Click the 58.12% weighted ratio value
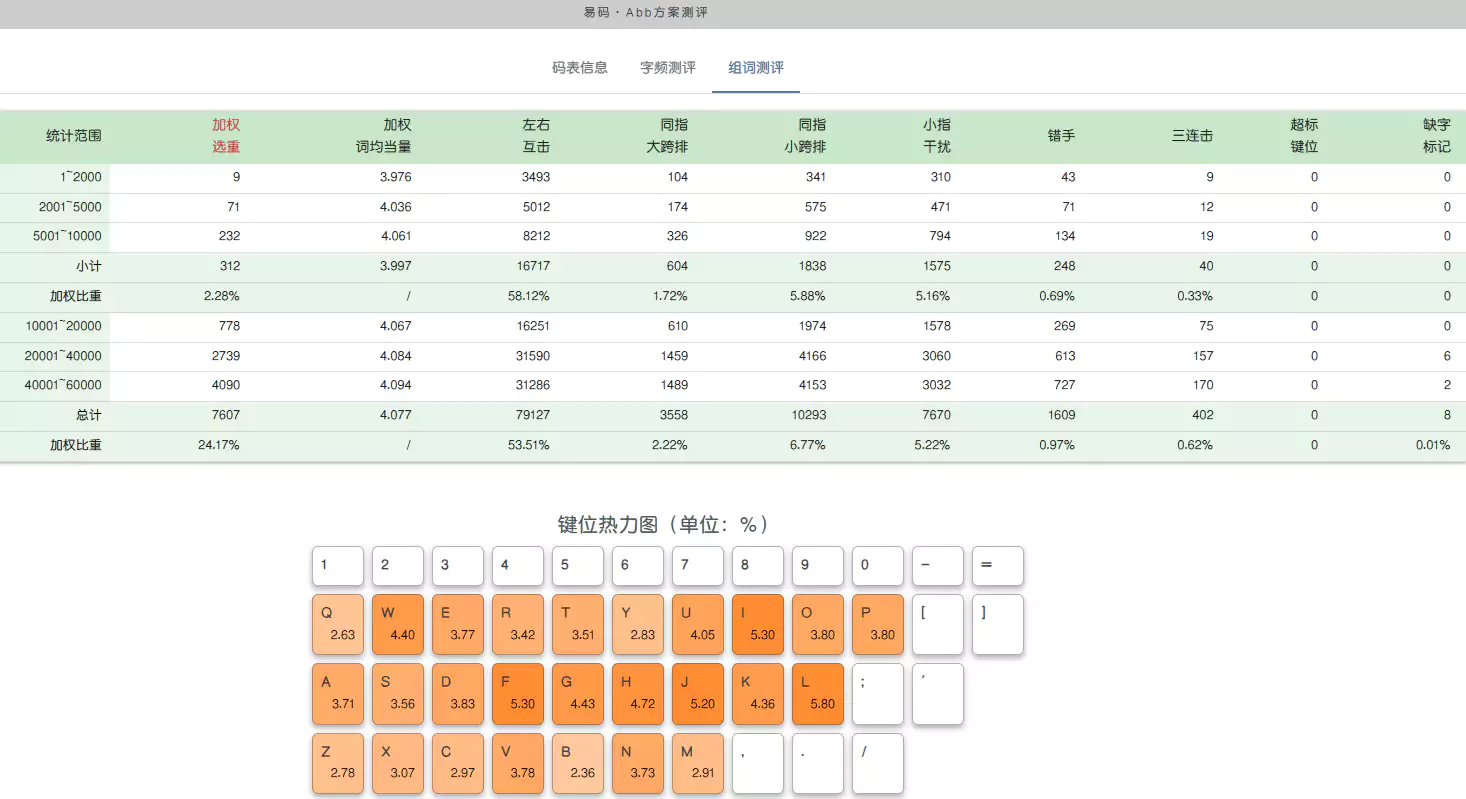 point(529,296)
